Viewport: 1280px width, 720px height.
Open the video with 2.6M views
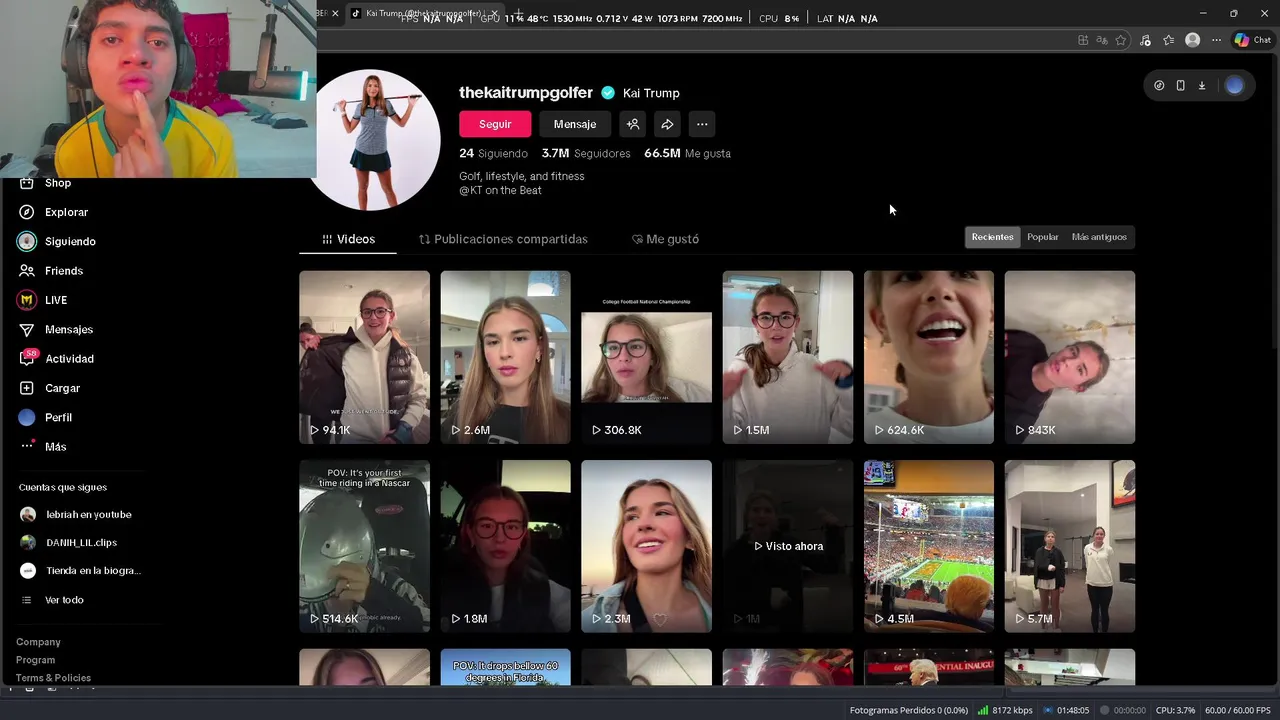[505, 357]
